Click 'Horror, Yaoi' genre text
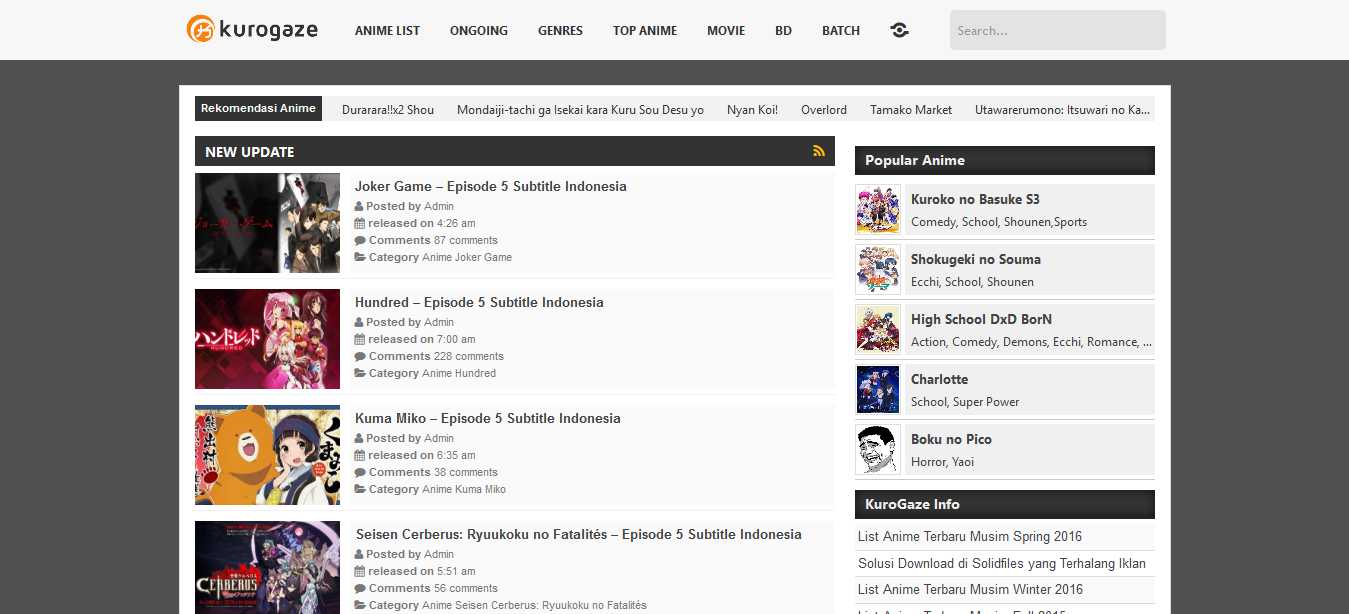This screenshot has height=614, width=1349. (x=942, y=462)
